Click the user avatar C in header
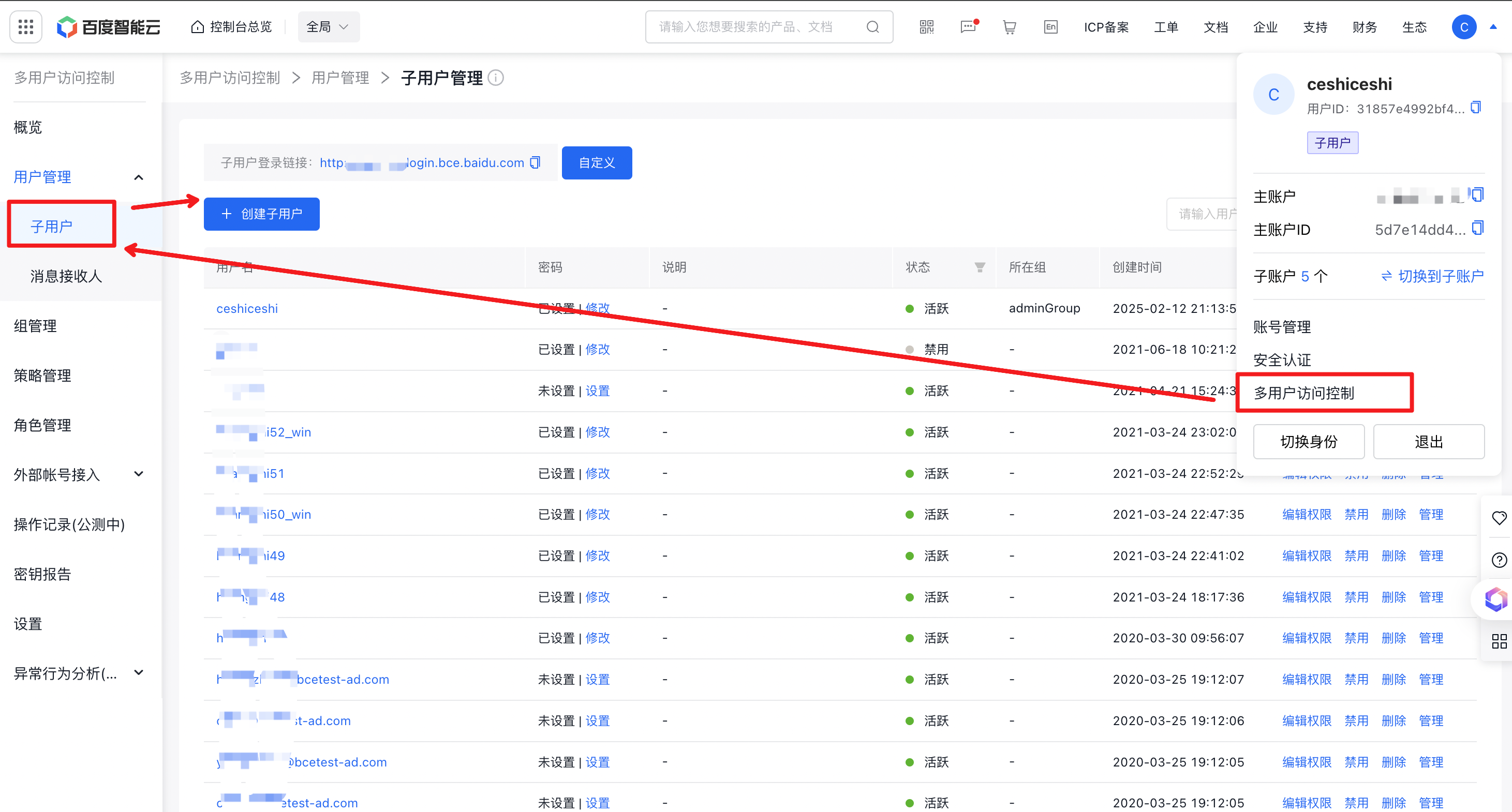Screen dimensions: 1512x812 point(1464,27)
